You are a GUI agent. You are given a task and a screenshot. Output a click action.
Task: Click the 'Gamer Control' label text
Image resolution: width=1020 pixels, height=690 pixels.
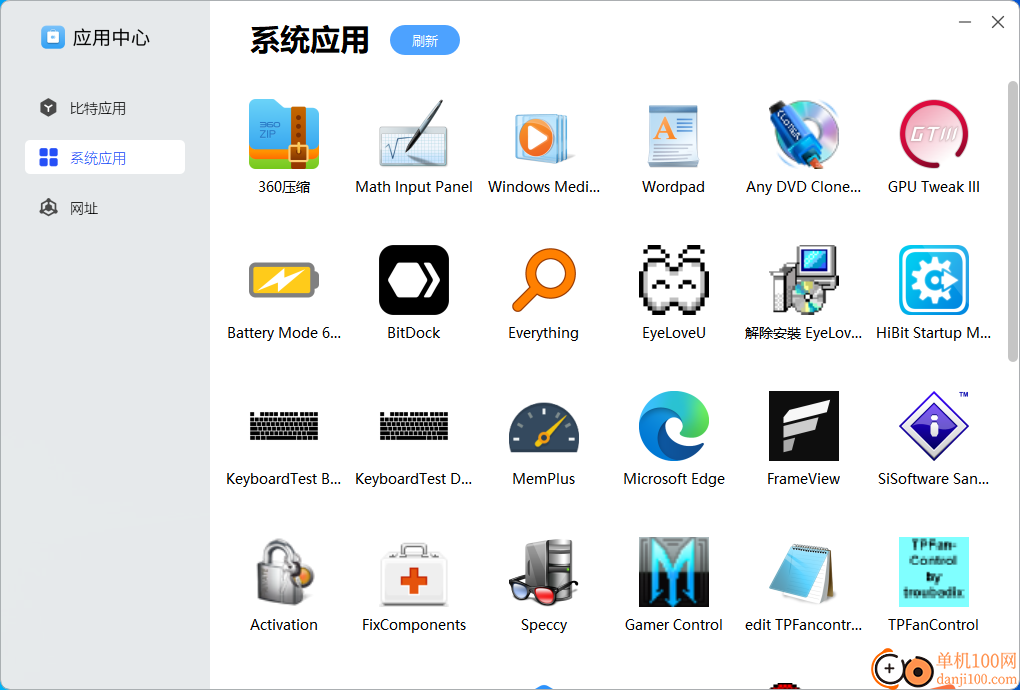point(673,625)
